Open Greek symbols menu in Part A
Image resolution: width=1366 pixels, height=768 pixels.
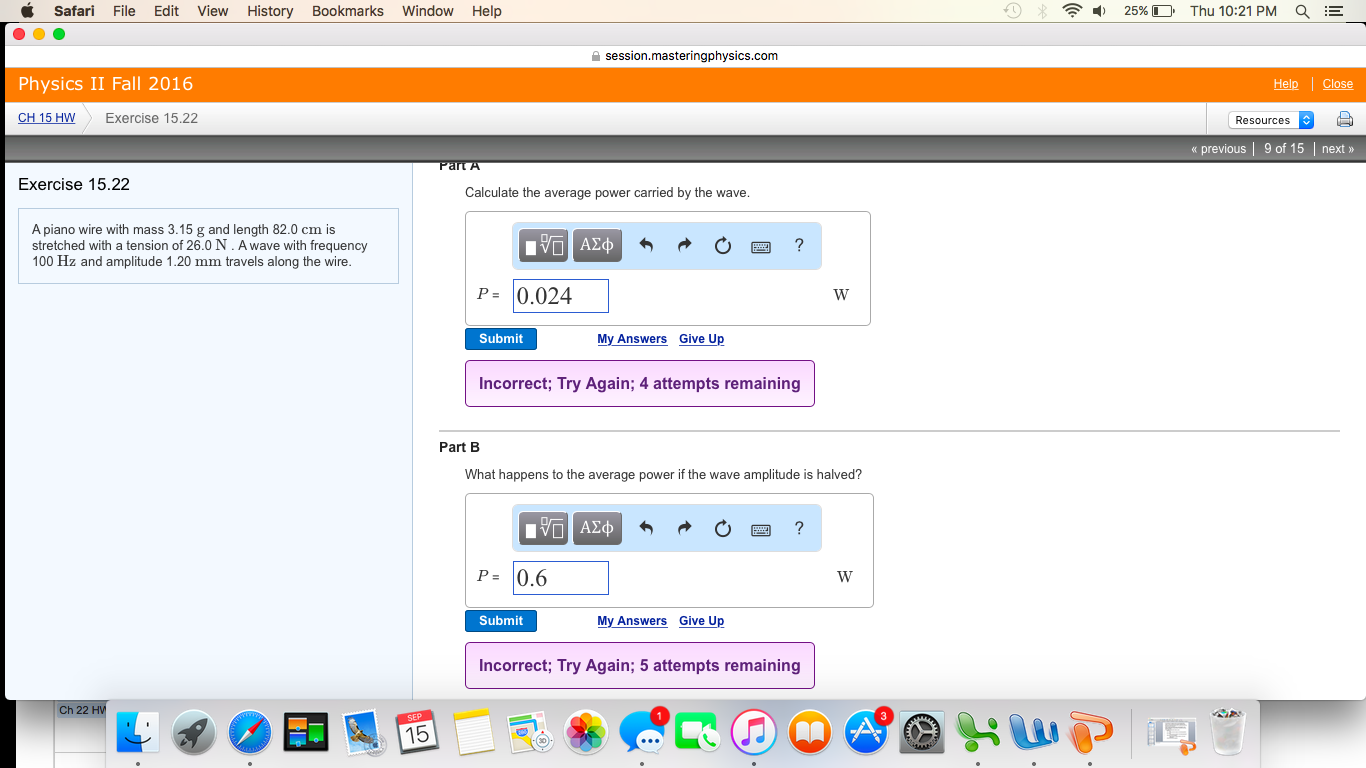point(597,245)
